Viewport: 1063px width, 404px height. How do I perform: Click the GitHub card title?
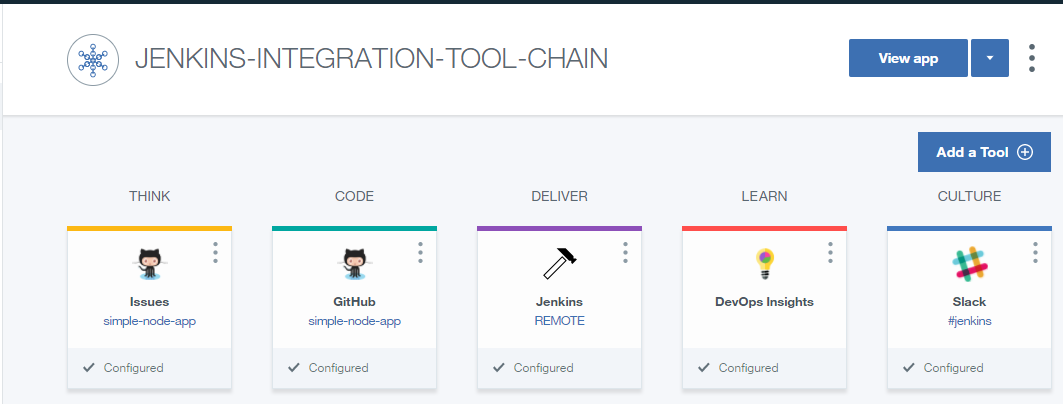pyautogui.click(x=355, y=302)
